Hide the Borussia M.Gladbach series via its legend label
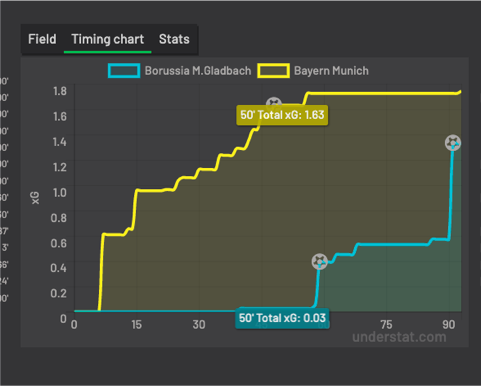The image size is (481, 386). [198, 71]
